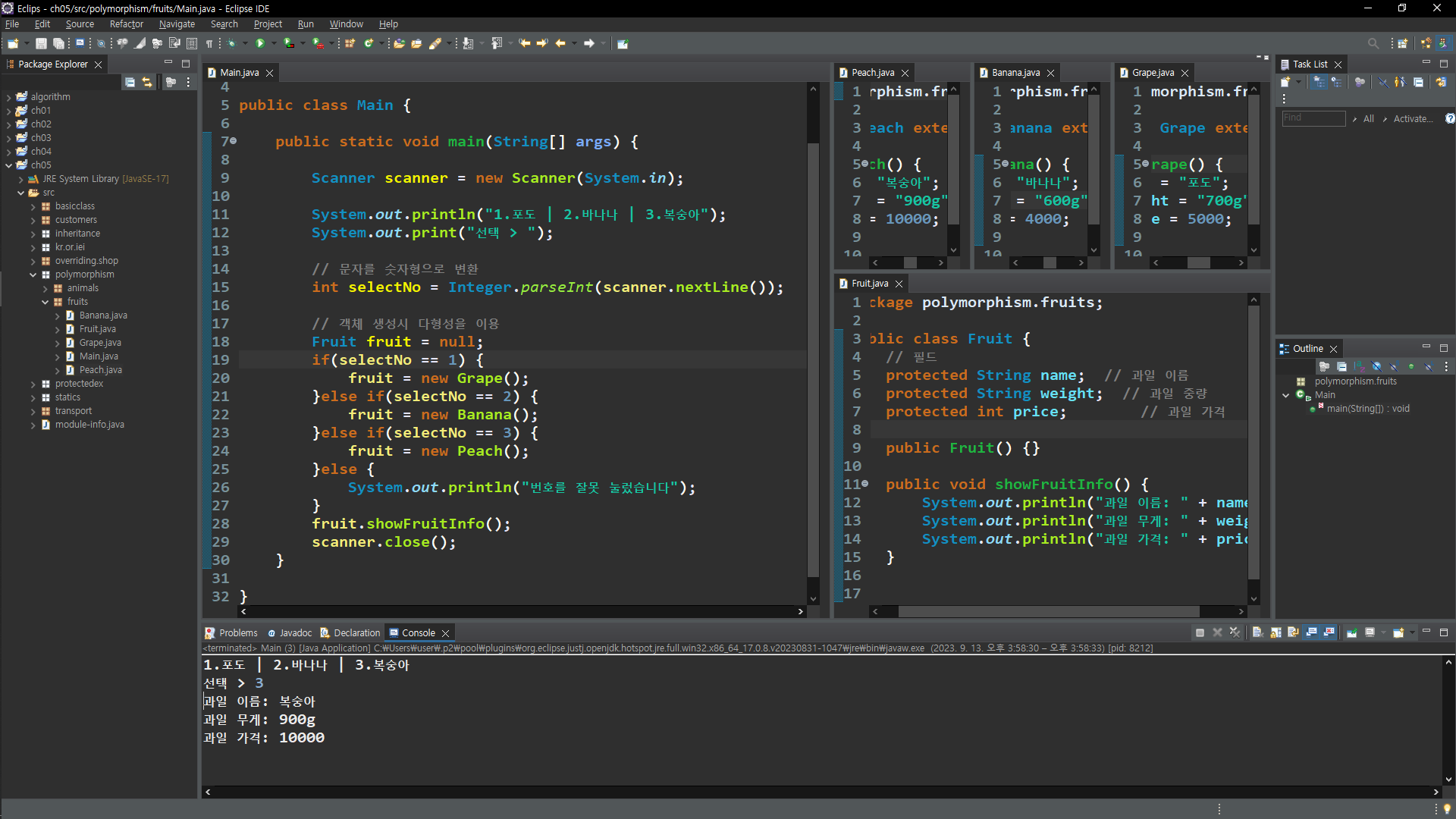Clear the console output

coord(1257,632)
